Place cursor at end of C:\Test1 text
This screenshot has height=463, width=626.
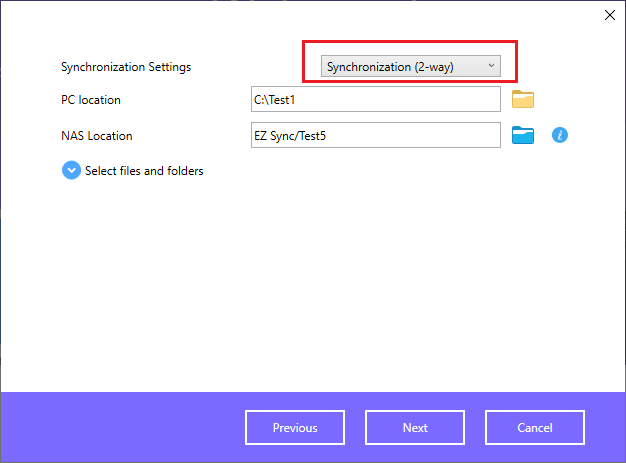pos(296,100)
